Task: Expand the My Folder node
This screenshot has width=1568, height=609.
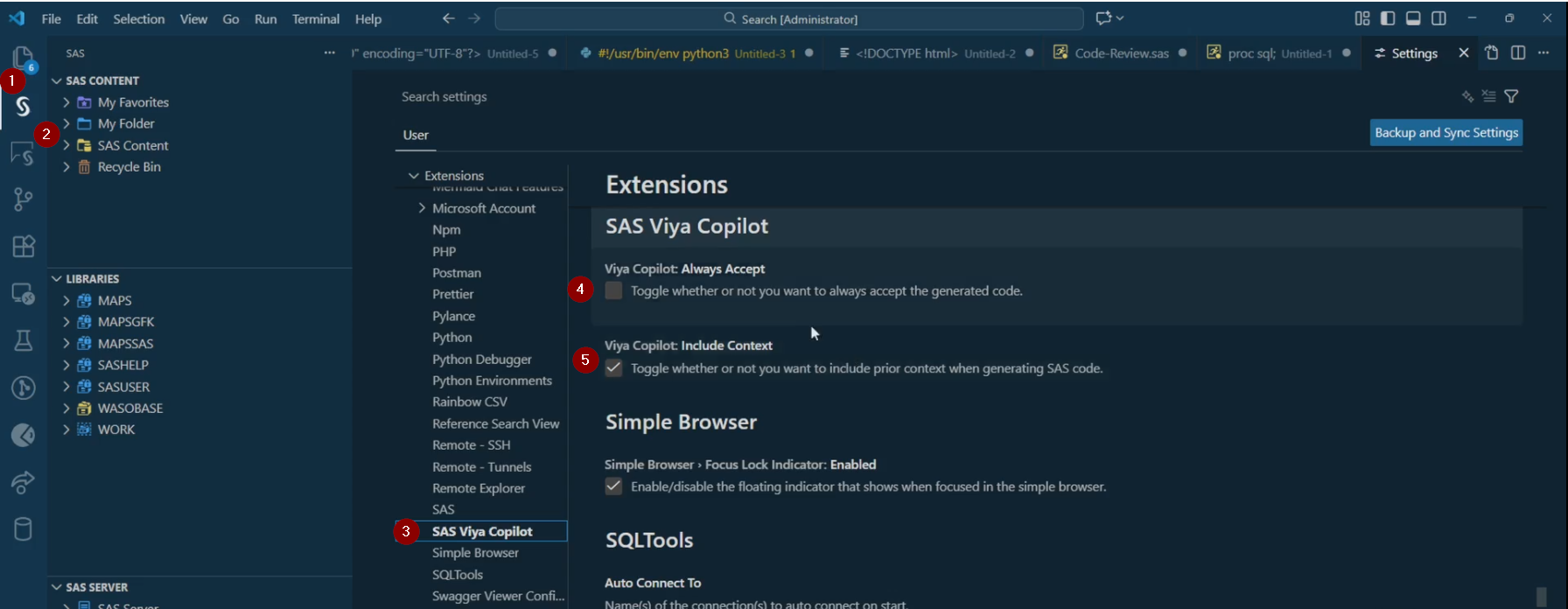Action: 66,123
